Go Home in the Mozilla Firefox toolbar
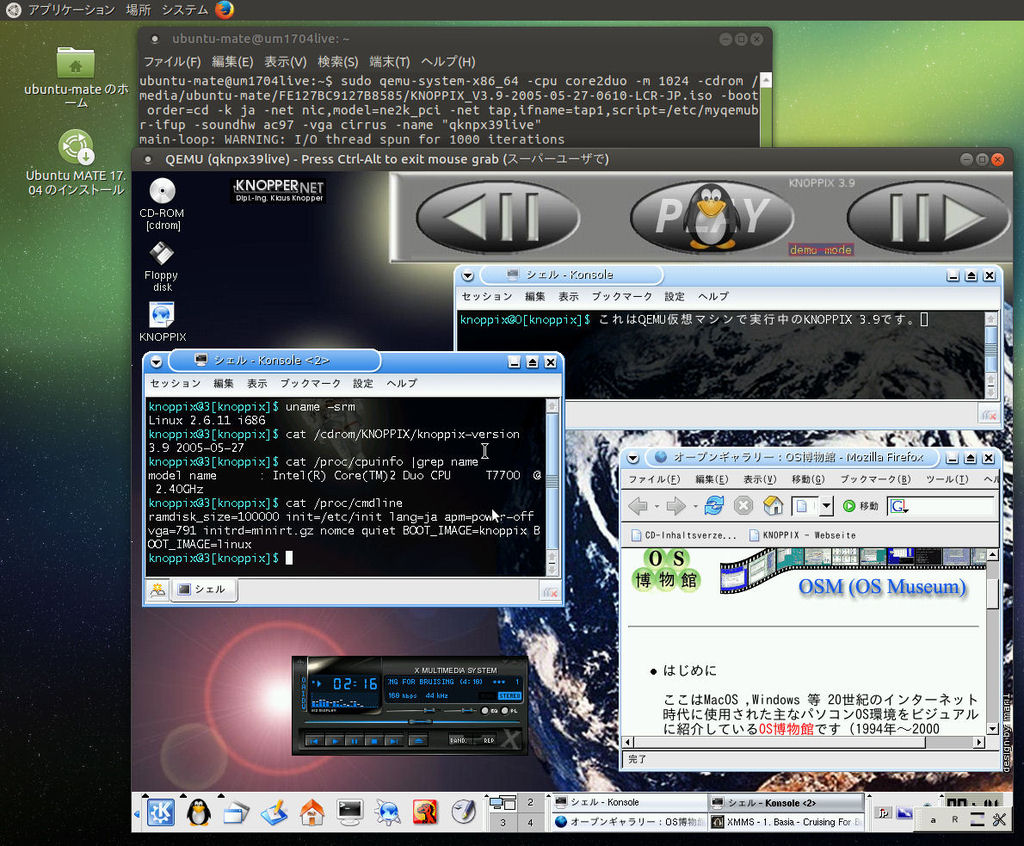The image size is (1024, 846). [x=773, y=505]
